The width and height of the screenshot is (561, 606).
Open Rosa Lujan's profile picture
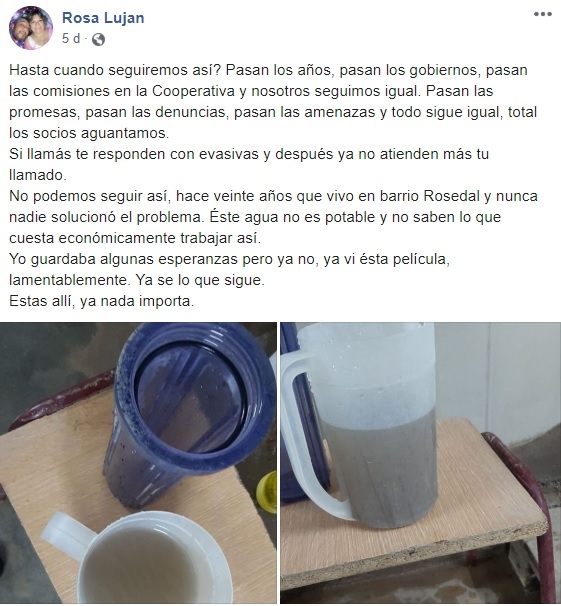click(x=31, y=28)
